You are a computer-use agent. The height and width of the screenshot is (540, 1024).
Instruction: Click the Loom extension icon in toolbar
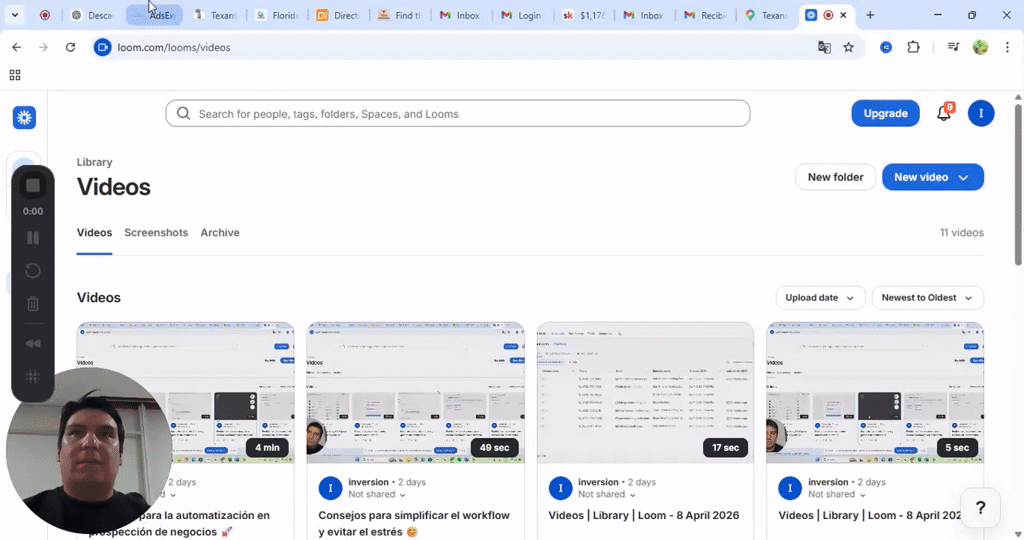pyautogui.click(x=886, y=47)
